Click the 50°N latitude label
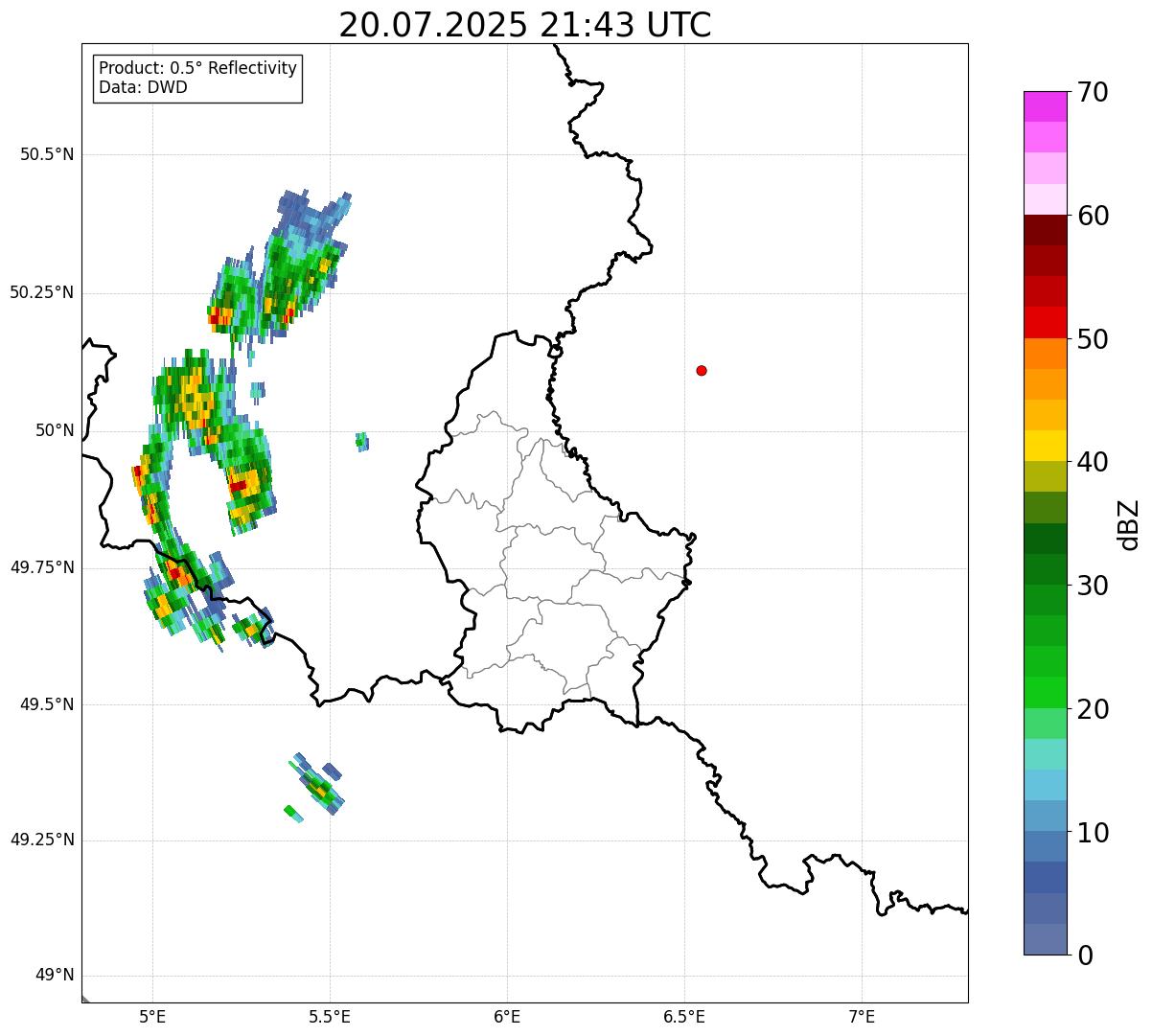This screenshot has width=1152, height=1036. coord(55,430)
